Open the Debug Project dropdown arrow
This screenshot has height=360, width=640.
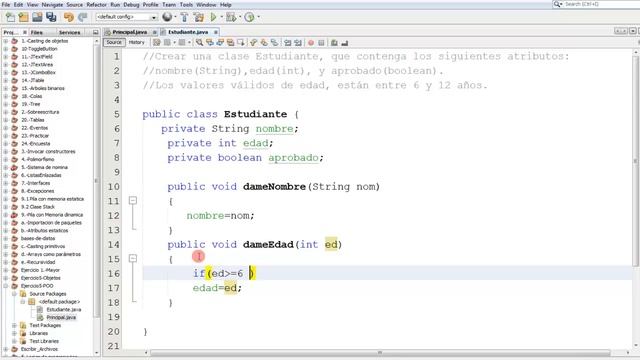tap(240, 17)
